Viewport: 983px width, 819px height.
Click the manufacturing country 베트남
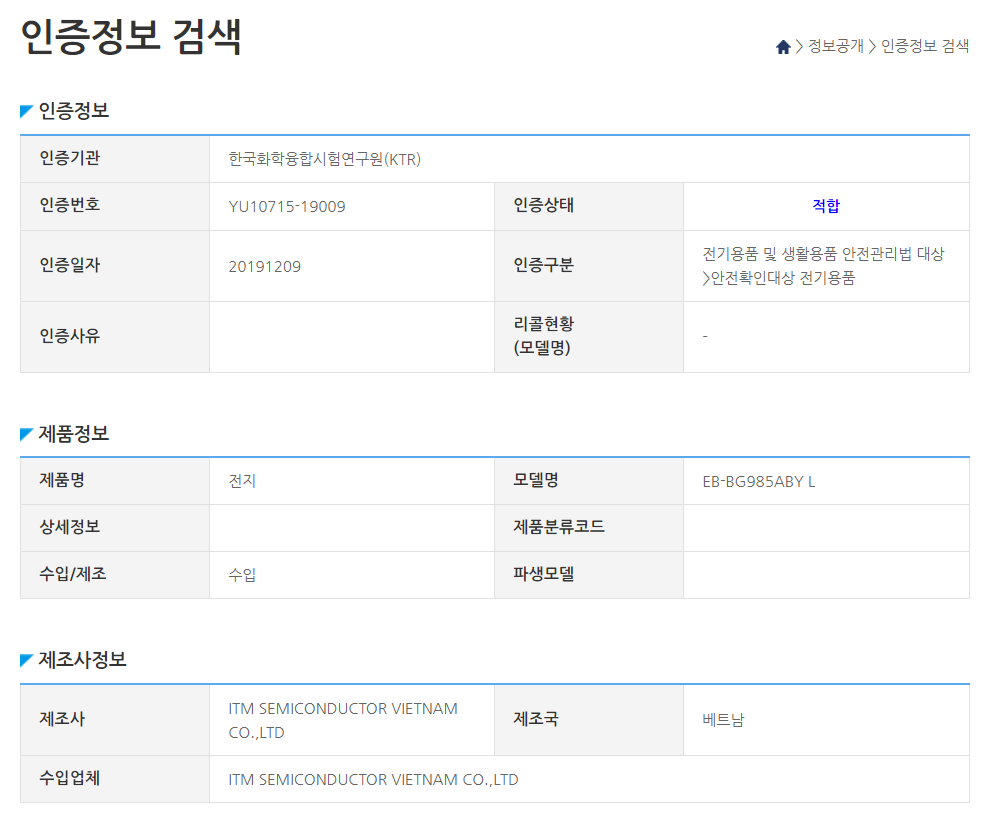[x=723, y=720]
